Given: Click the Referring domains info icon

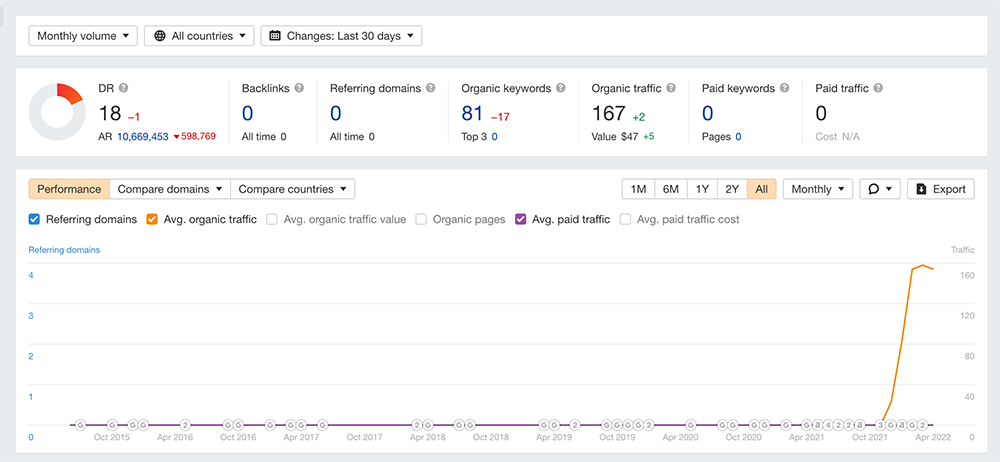Looking at the screenshot, I should click(430, 89).
